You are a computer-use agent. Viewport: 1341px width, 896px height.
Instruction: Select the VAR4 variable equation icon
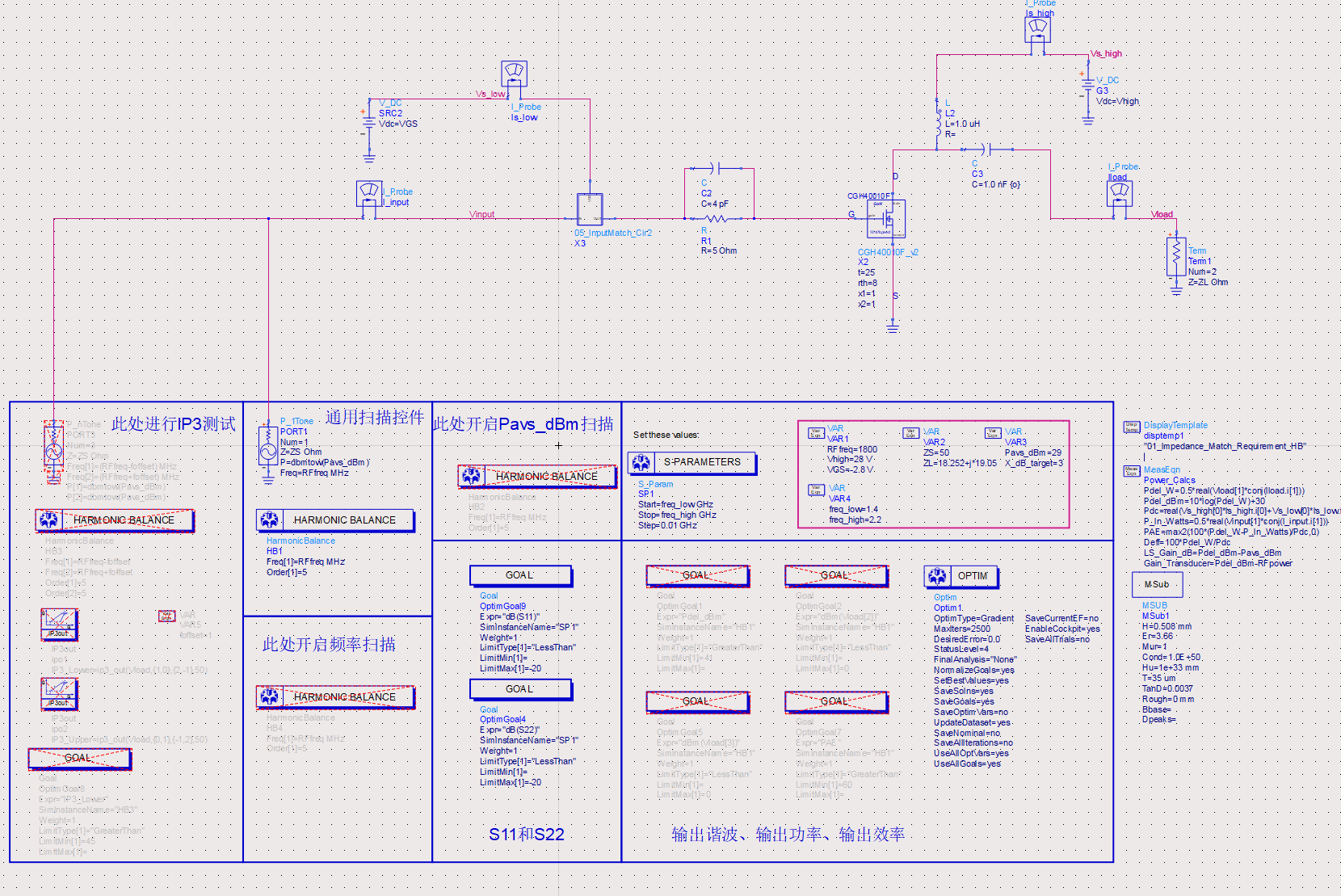(816, 490)
